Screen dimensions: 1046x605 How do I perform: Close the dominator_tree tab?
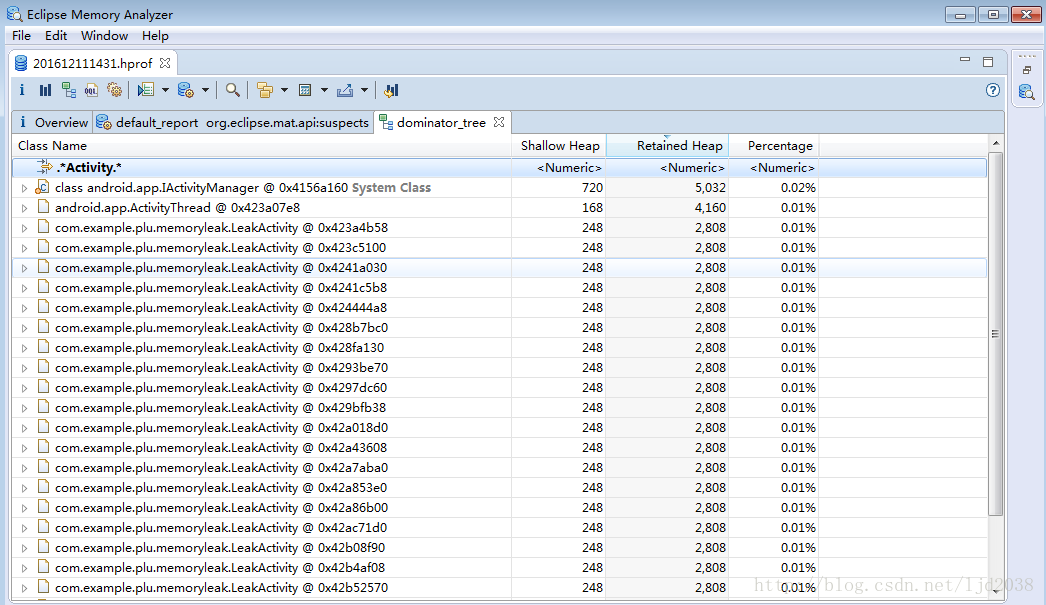[x=498, y=122]
